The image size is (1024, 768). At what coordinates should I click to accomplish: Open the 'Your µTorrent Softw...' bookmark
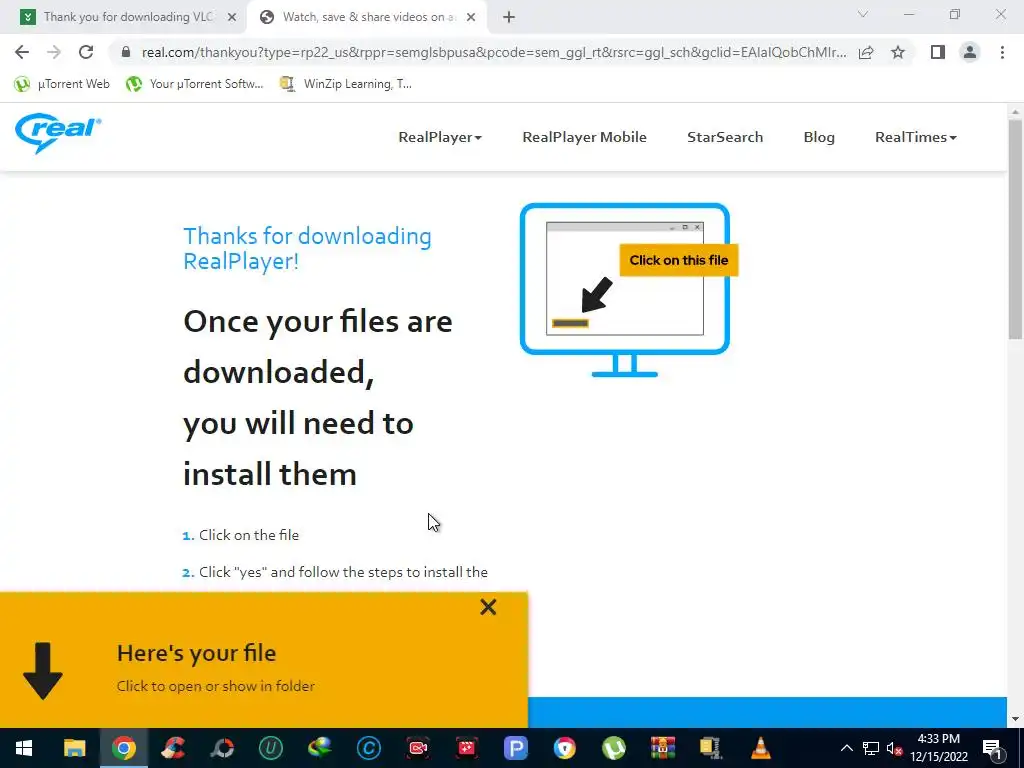pyautogui.click(x=195, y=84)
